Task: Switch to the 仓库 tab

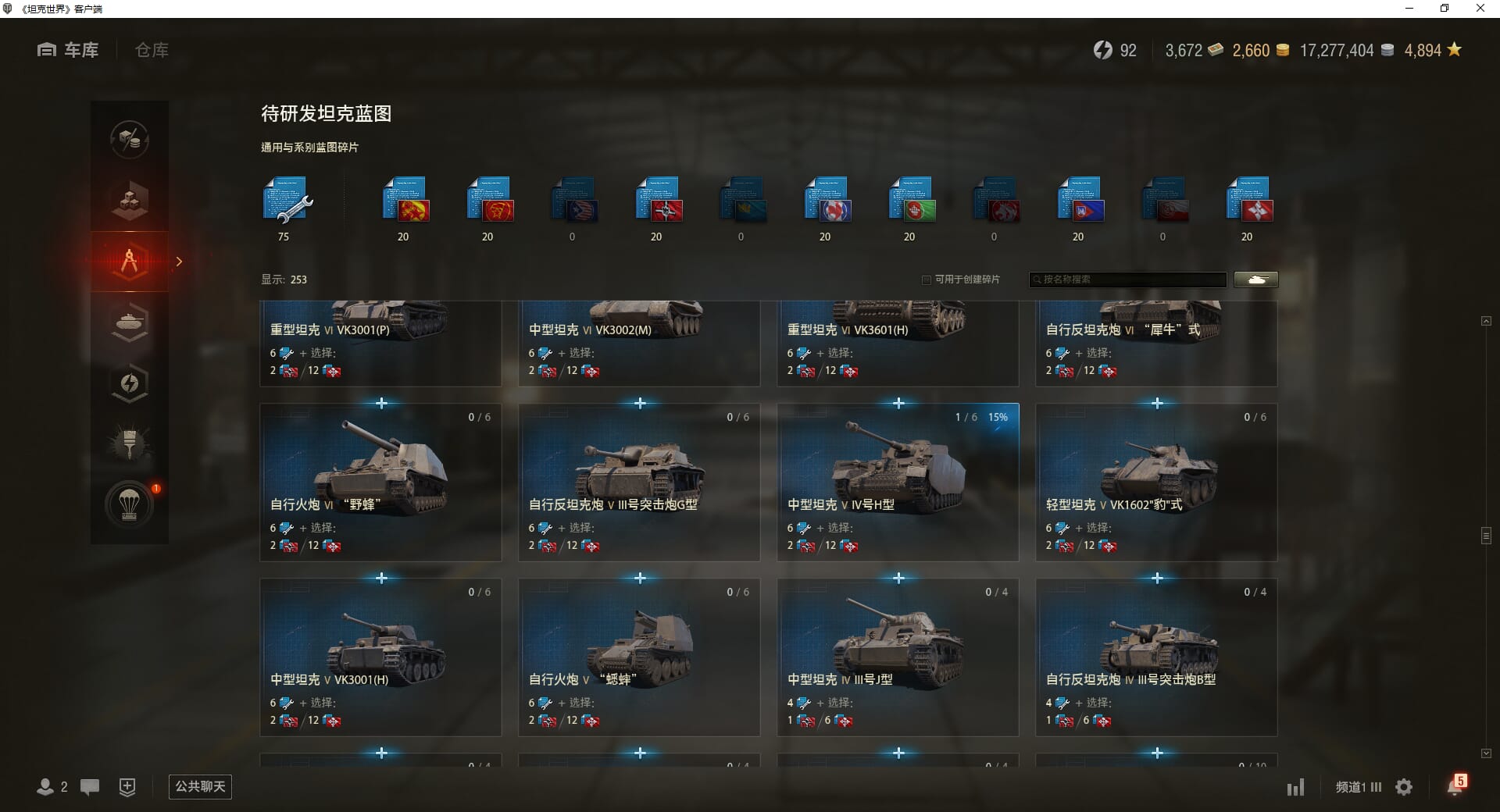Action: pyautogui.click(x=152, y=50)
